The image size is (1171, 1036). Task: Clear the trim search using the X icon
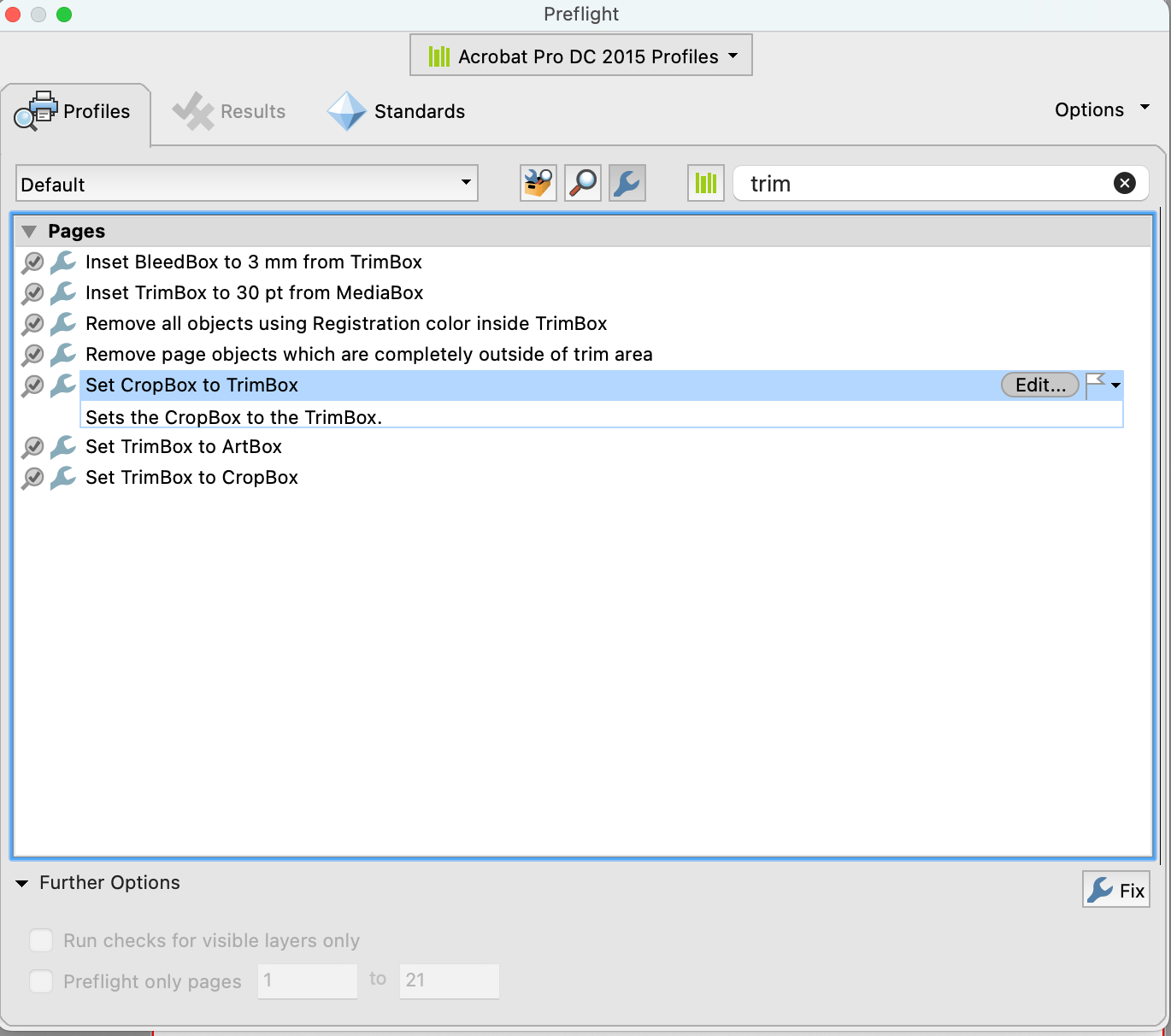[x=1125, y=183]
